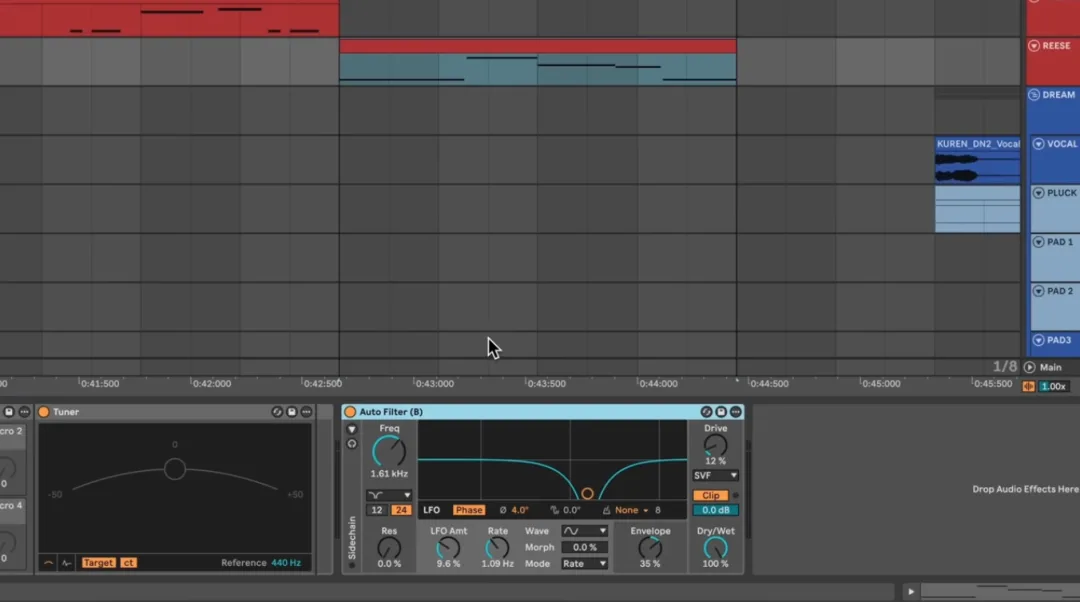Click Tuner hot-swap preset icon
Viewport: 1080px width, 602px height.
(277, 412)
